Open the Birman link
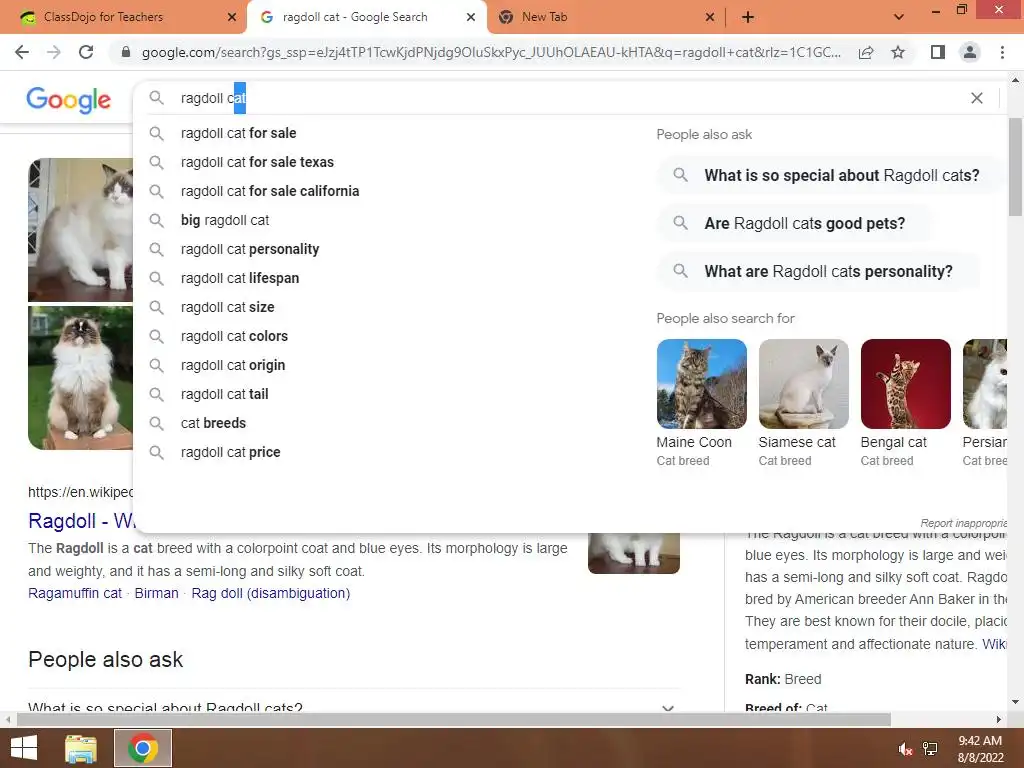The height and width of the screenshot is (768, 1024). point(156,594)
